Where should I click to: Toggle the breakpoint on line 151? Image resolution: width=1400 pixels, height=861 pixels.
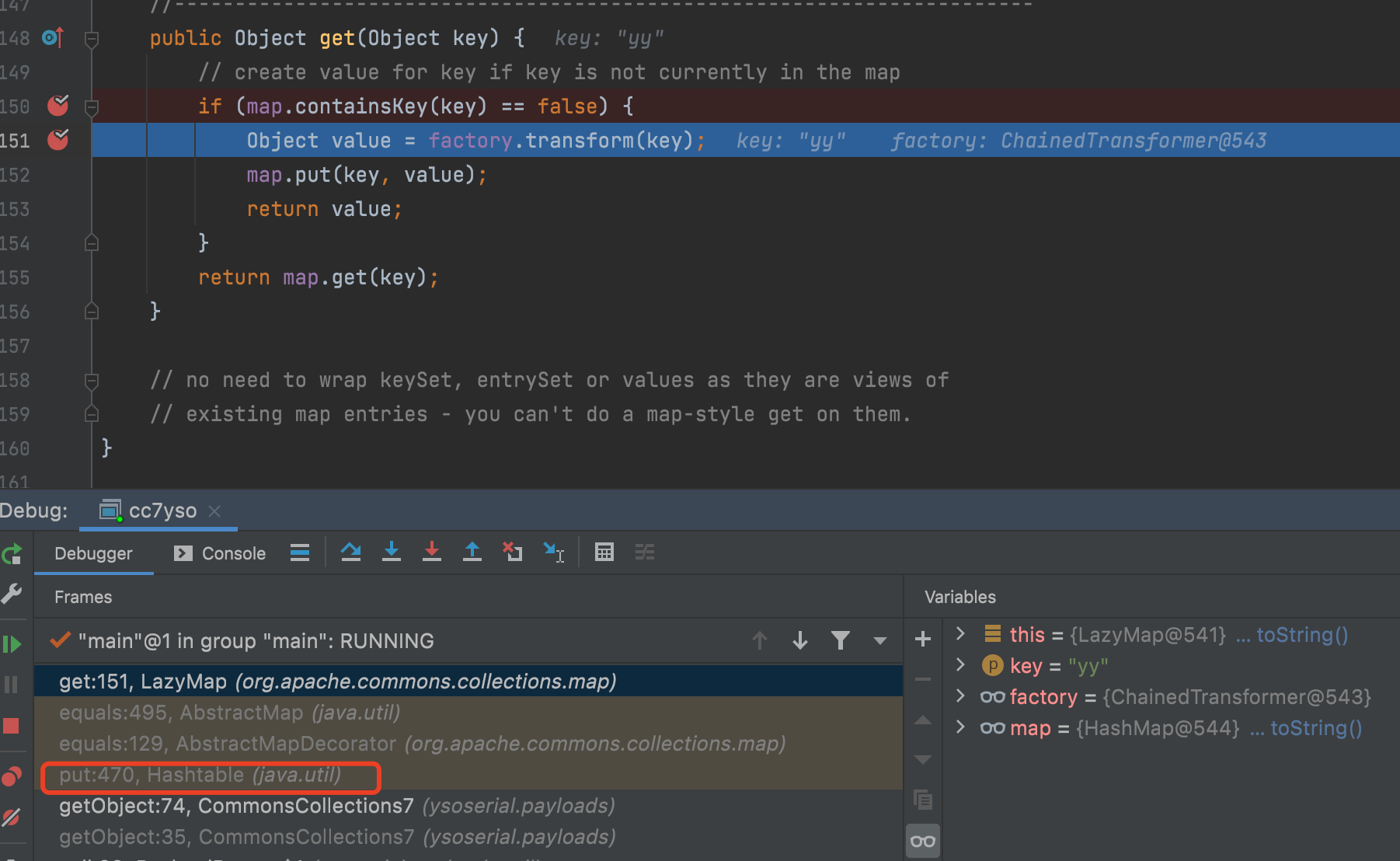pyautogui.click(x=58, y=140)
